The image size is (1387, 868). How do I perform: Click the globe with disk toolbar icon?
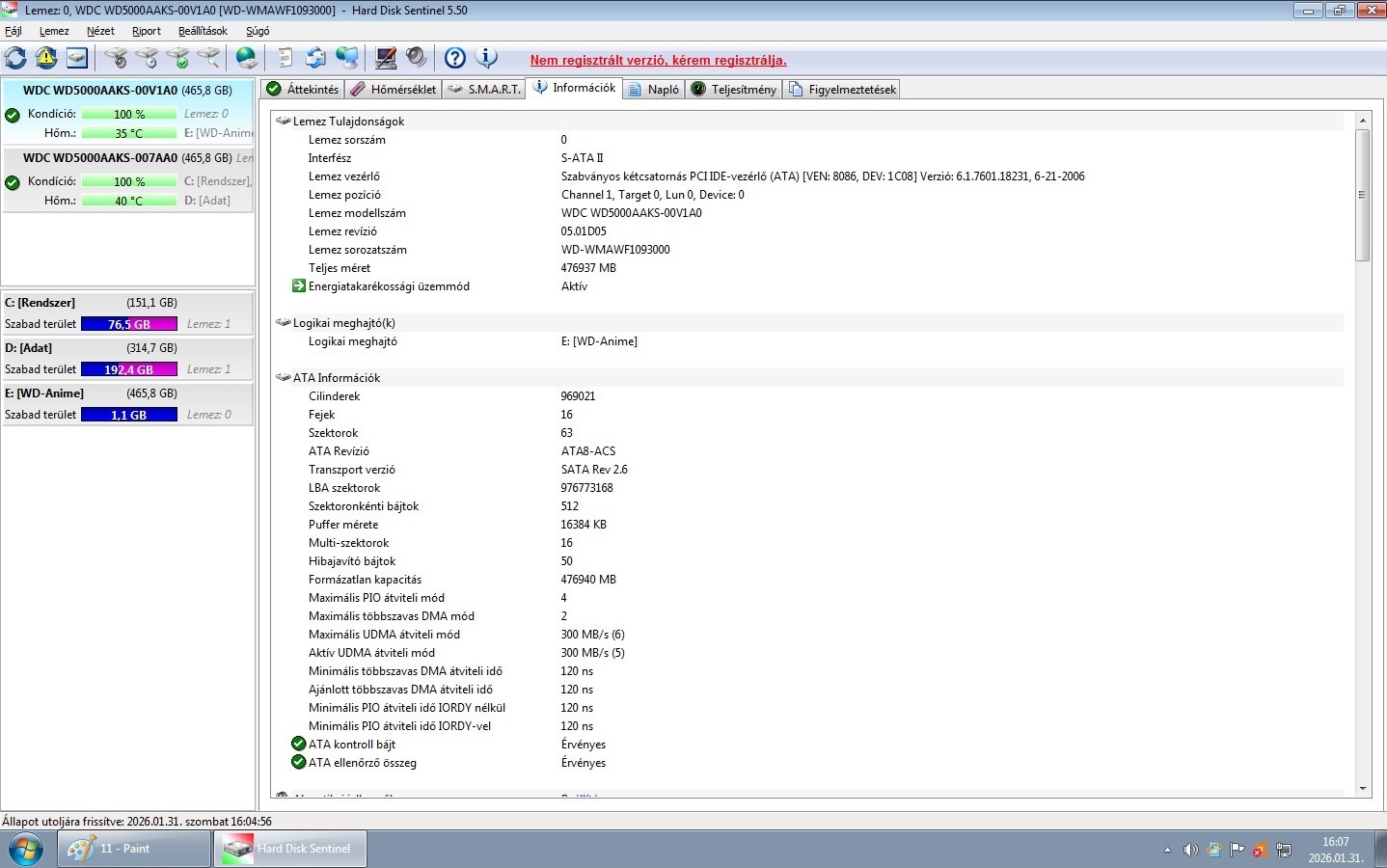point(247,58)
